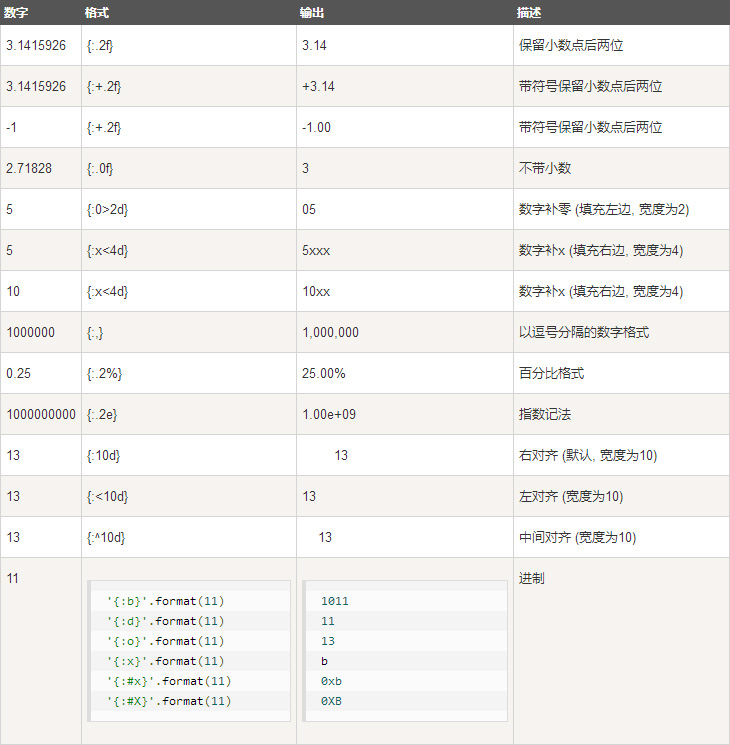Click the 以逗号分隔的数字格式 description
730x745 pixels.
tap(584, 332)
